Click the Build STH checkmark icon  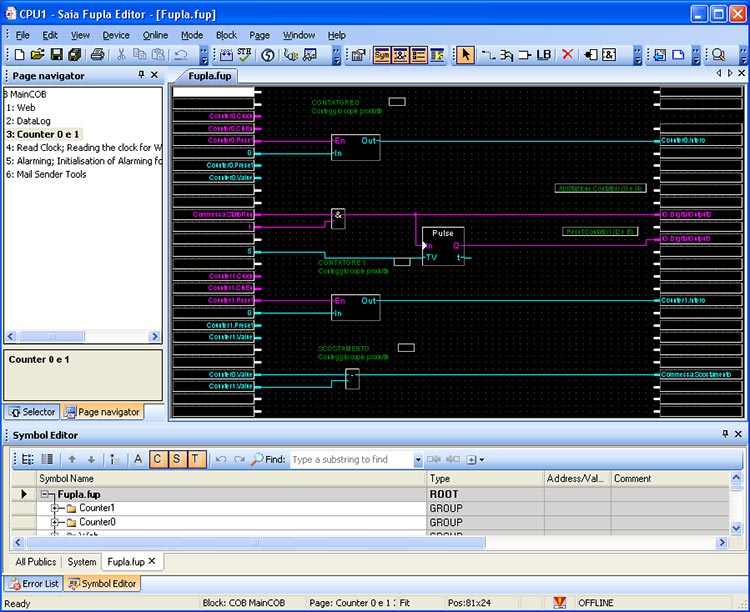tap(244, 55)
